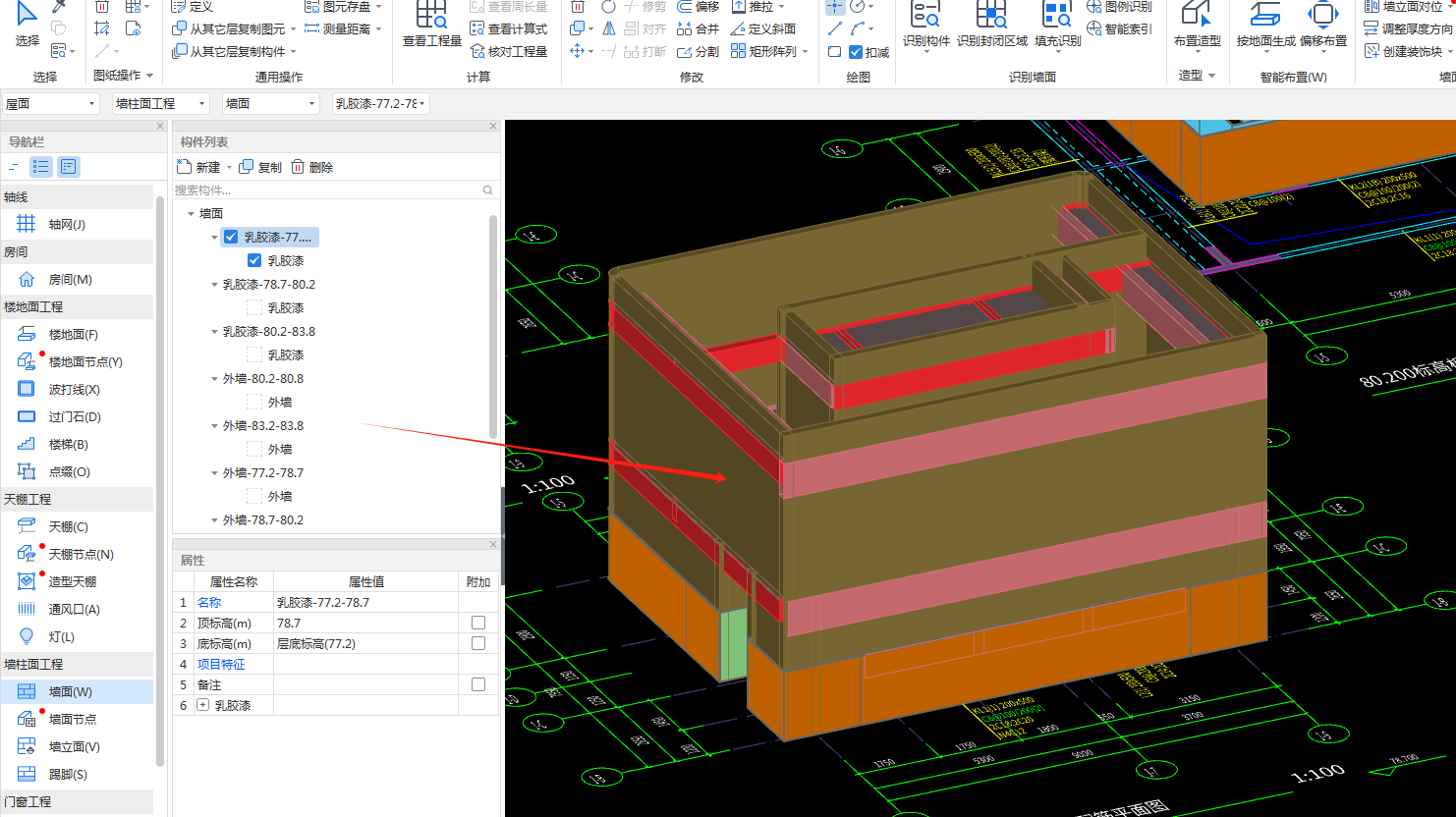Select 墙面(W) in the navigation bar
This screenshot has width=1456, height=817.
(77, 691)
